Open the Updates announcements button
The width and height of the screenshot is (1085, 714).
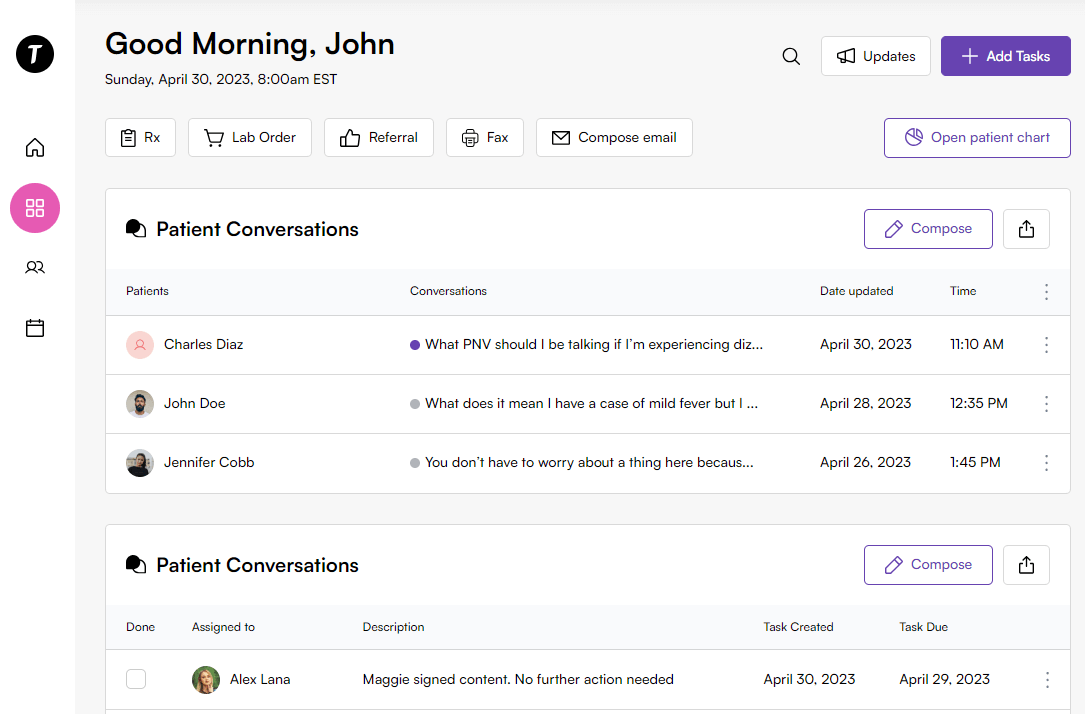pyautogui.click(x=876, y=56)
